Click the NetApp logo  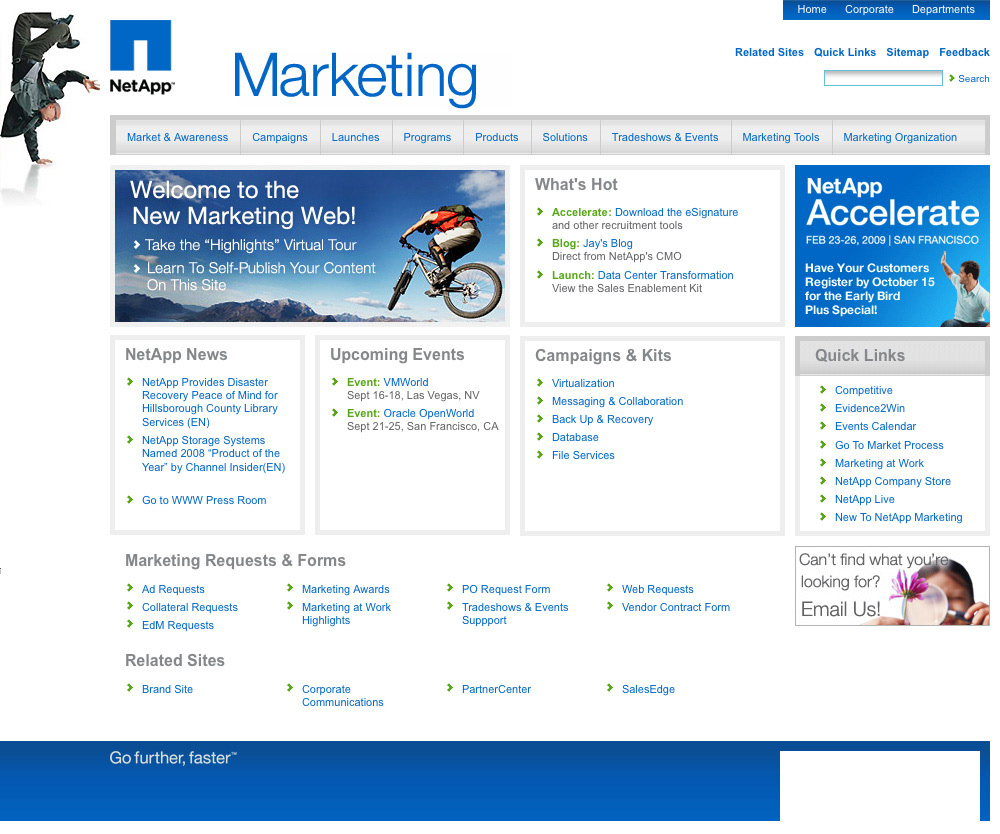tap(141, 57)
